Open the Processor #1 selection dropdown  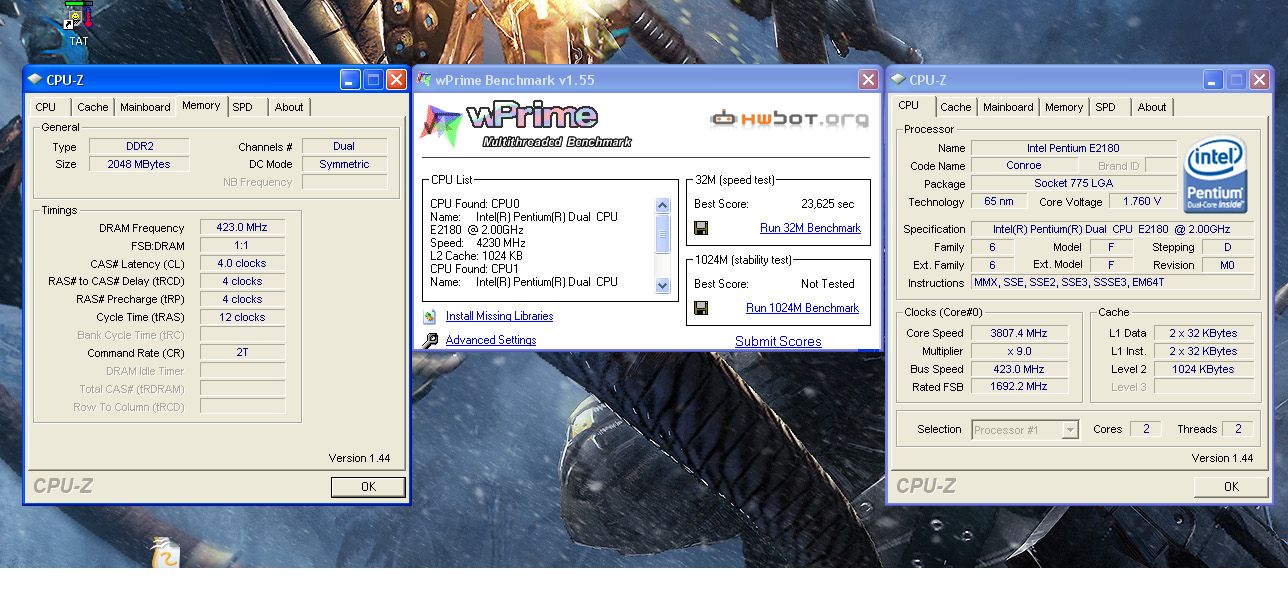point(1026,430)
